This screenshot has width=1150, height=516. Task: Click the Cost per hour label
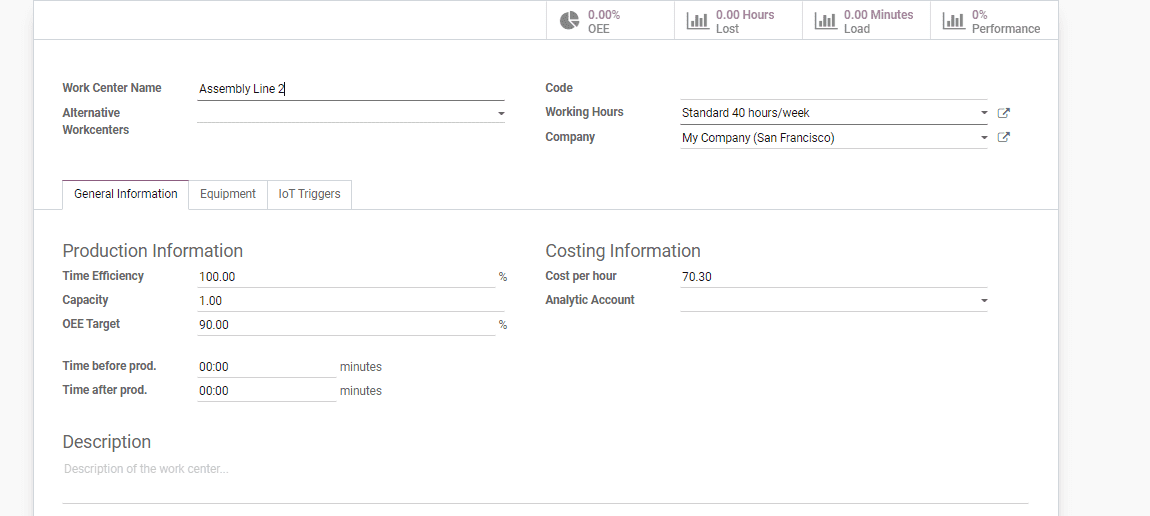[581, 276]
